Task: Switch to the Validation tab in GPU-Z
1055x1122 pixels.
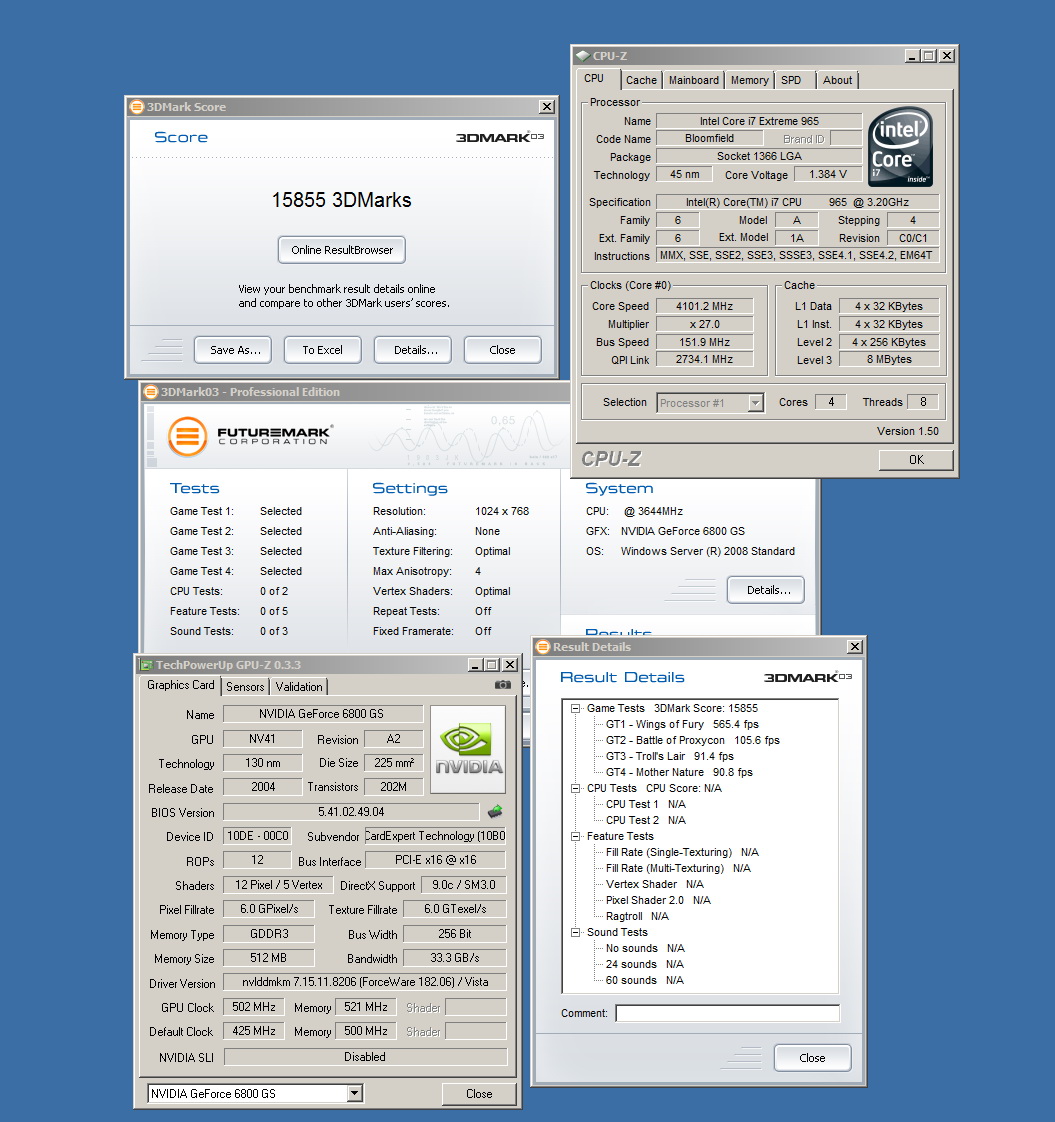Action: tap(298, 687)
